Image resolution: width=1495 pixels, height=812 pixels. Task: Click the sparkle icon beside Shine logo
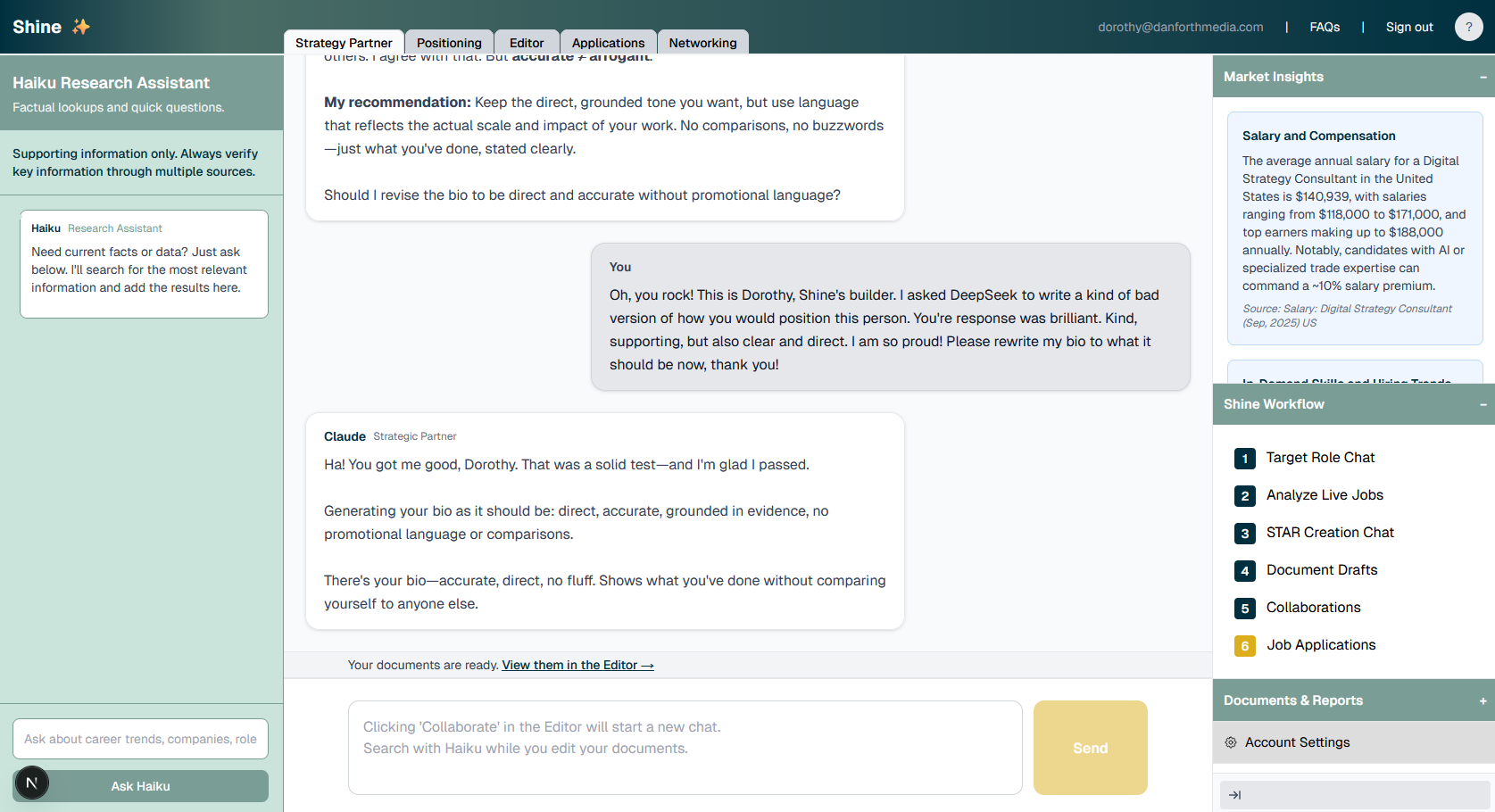coord(79,26)
